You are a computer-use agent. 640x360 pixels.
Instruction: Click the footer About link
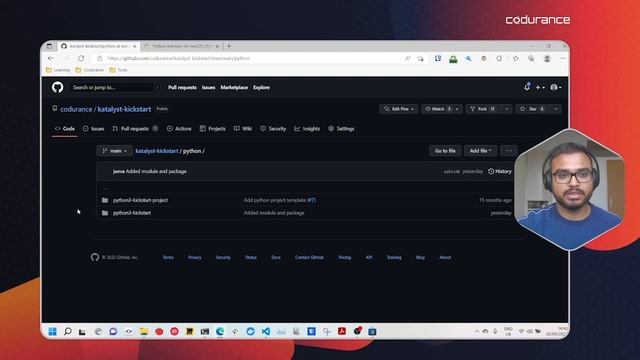pyautogui.click(x=445, y=258)
